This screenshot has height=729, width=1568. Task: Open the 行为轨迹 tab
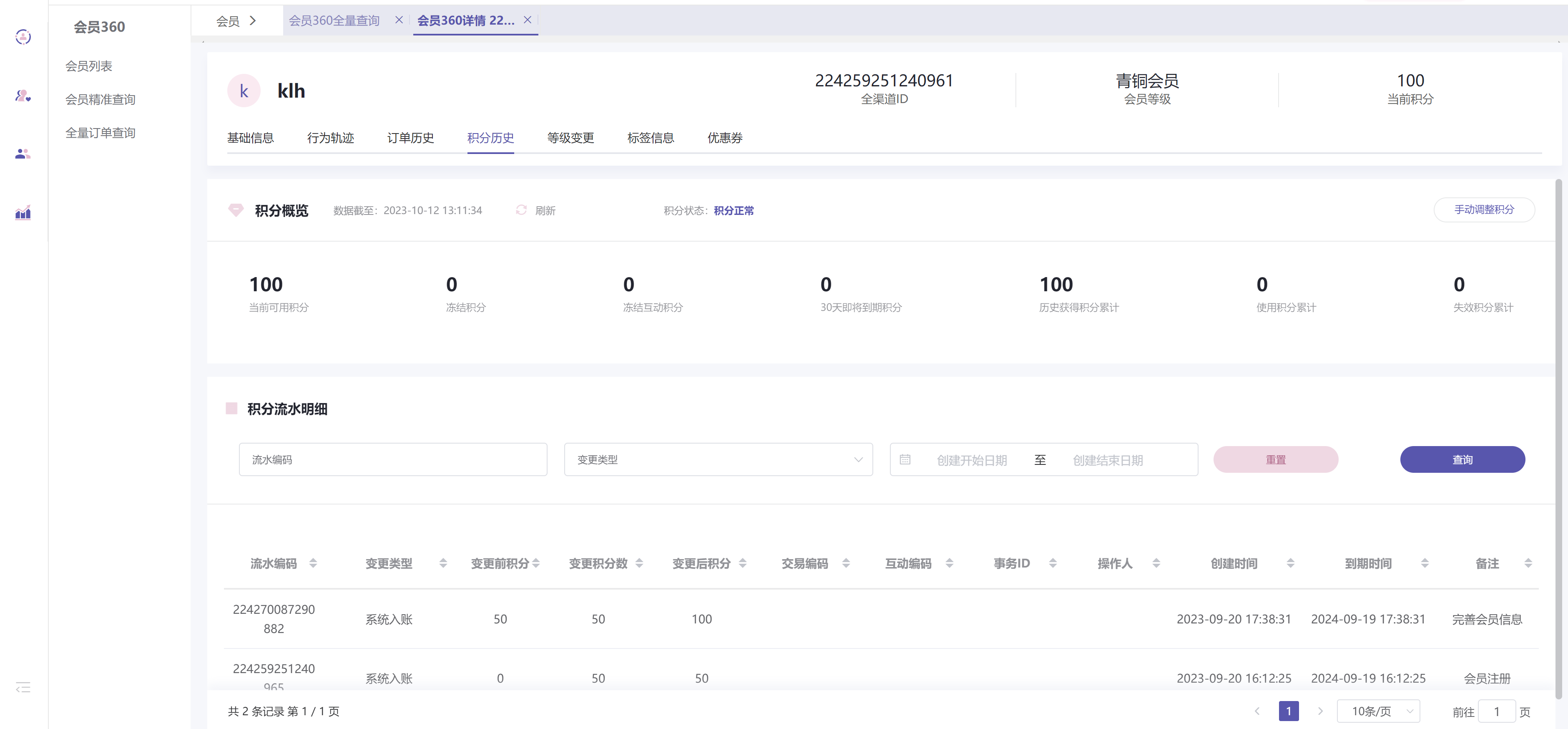click(x=331, y=138)
